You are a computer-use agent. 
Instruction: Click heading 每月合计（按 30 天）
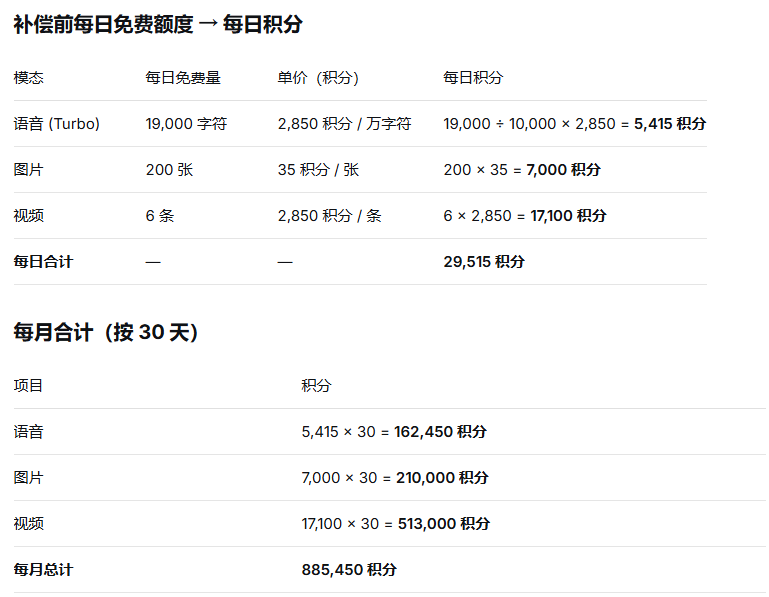[106, 332]
